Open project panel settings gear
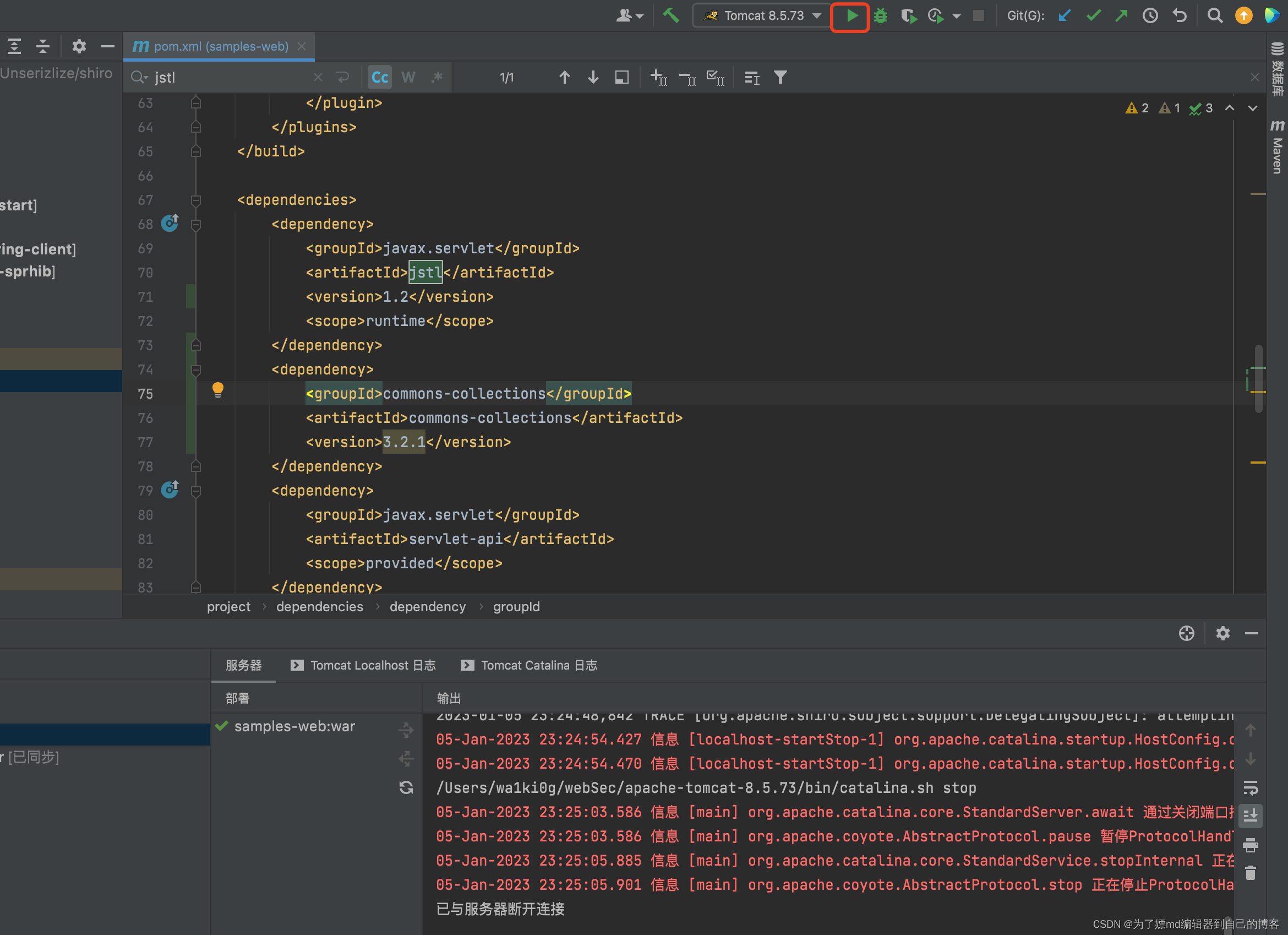The width and height of the screenshot is (1288, 935). point(79,46)
